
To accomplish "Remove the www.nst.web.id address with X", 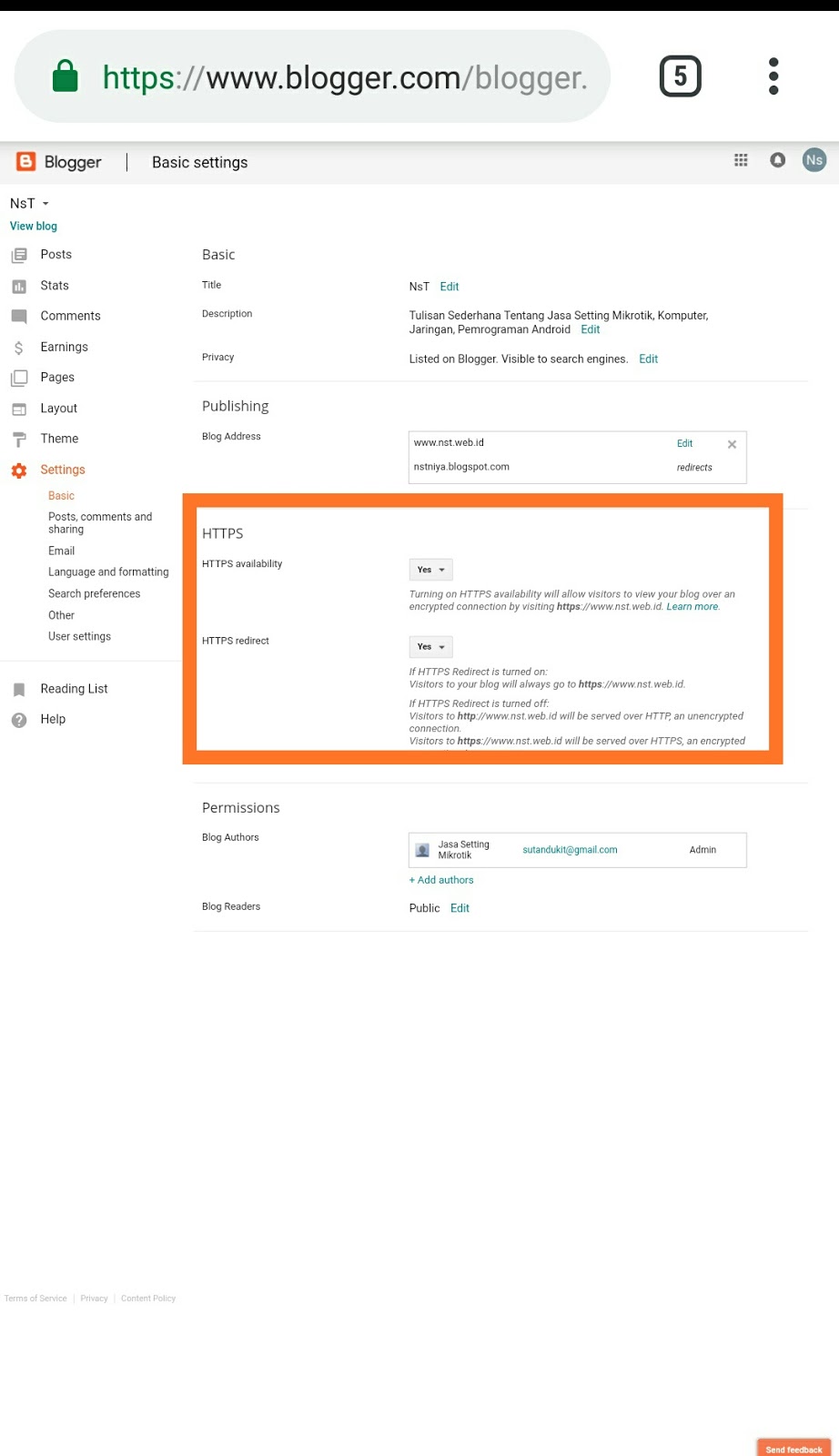I will pyautogui.click(x=732, y=444).
